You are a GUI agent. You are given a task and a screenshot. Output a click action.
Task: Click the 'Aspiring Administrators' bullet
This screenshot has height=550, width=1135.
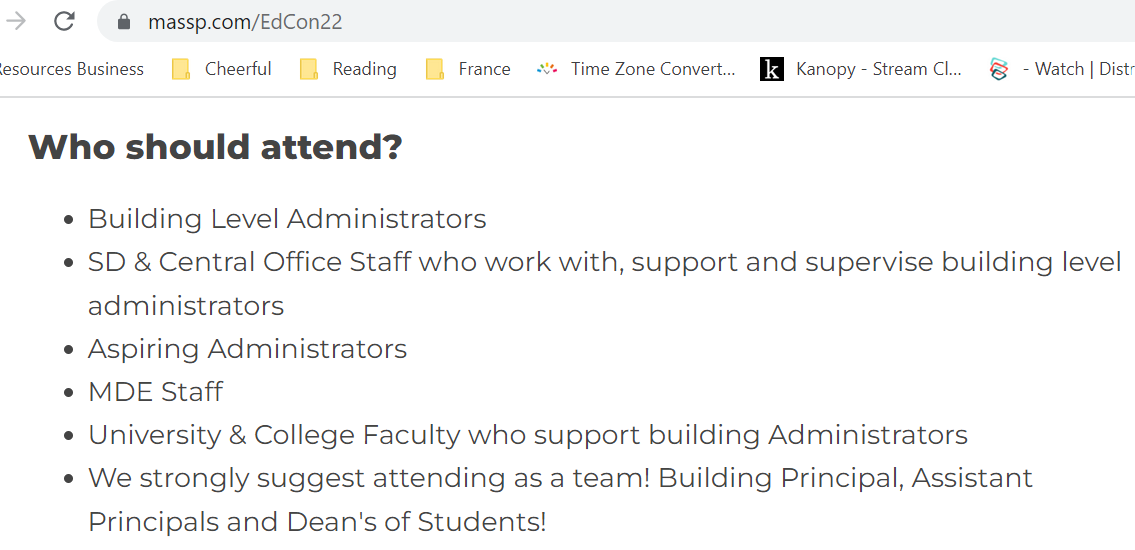click(247, 349)
